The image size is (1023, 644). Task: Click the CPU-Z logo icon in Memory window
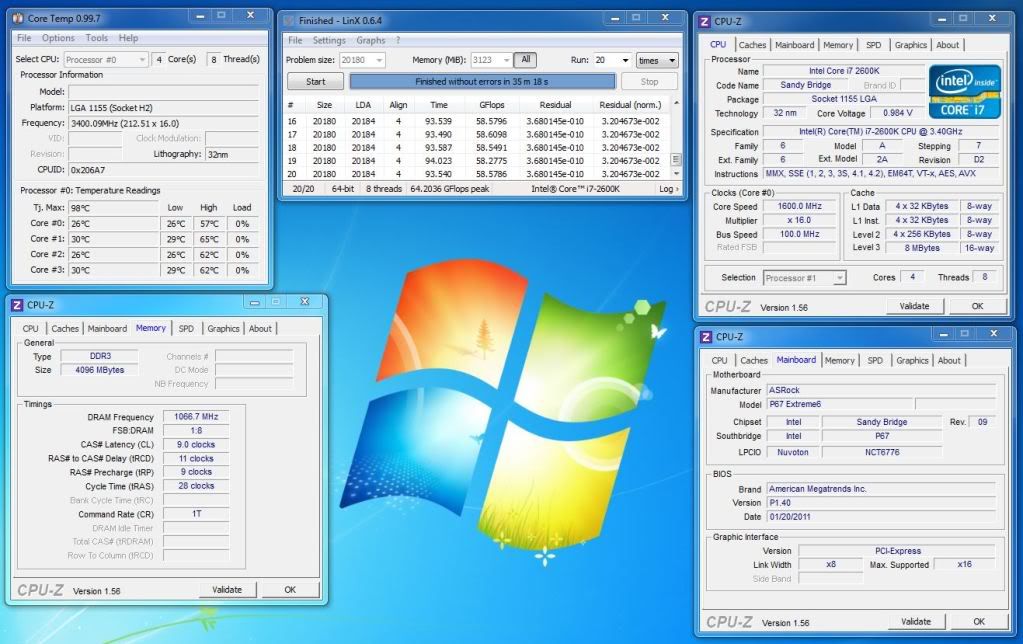pos(18,305)
